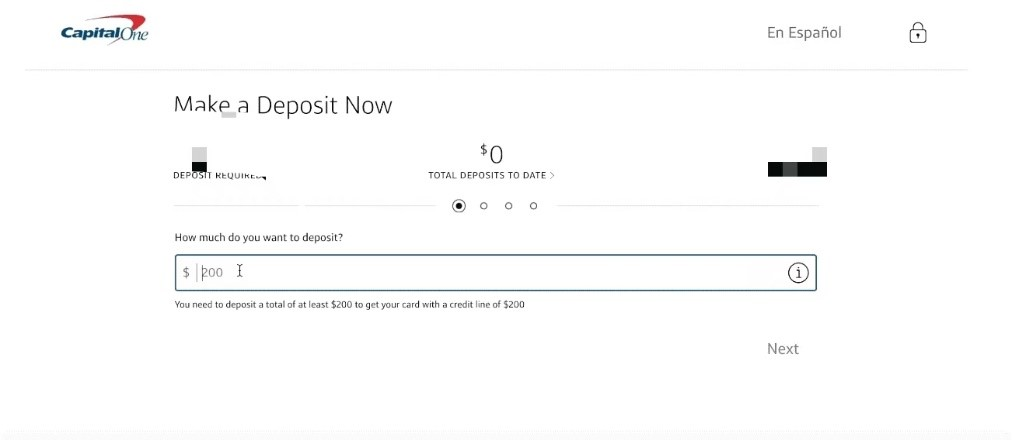Expand the chevron after Total Deposits to Date
This screenshot has height=440, width=1012.
point(552,176)
